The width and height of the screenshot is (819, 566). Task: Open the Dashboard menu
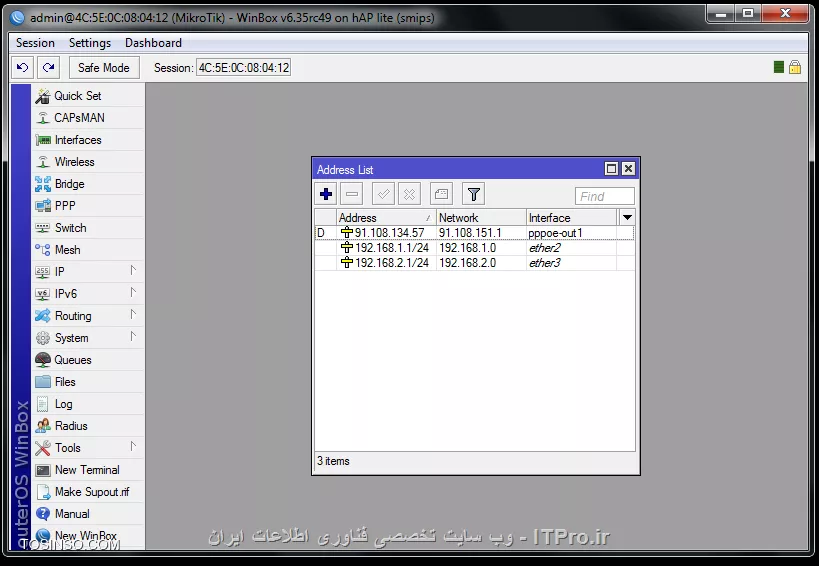(x=154, y=43)
